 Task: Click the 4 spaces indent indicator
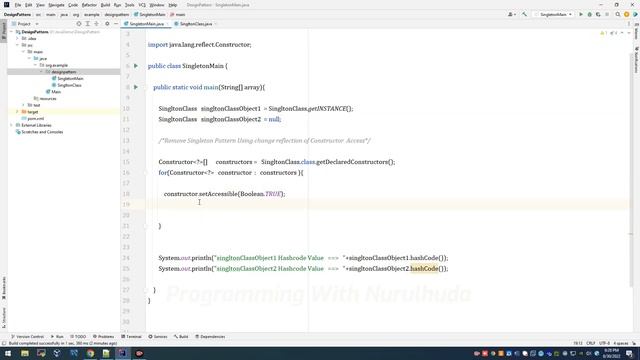click(620, 343)
